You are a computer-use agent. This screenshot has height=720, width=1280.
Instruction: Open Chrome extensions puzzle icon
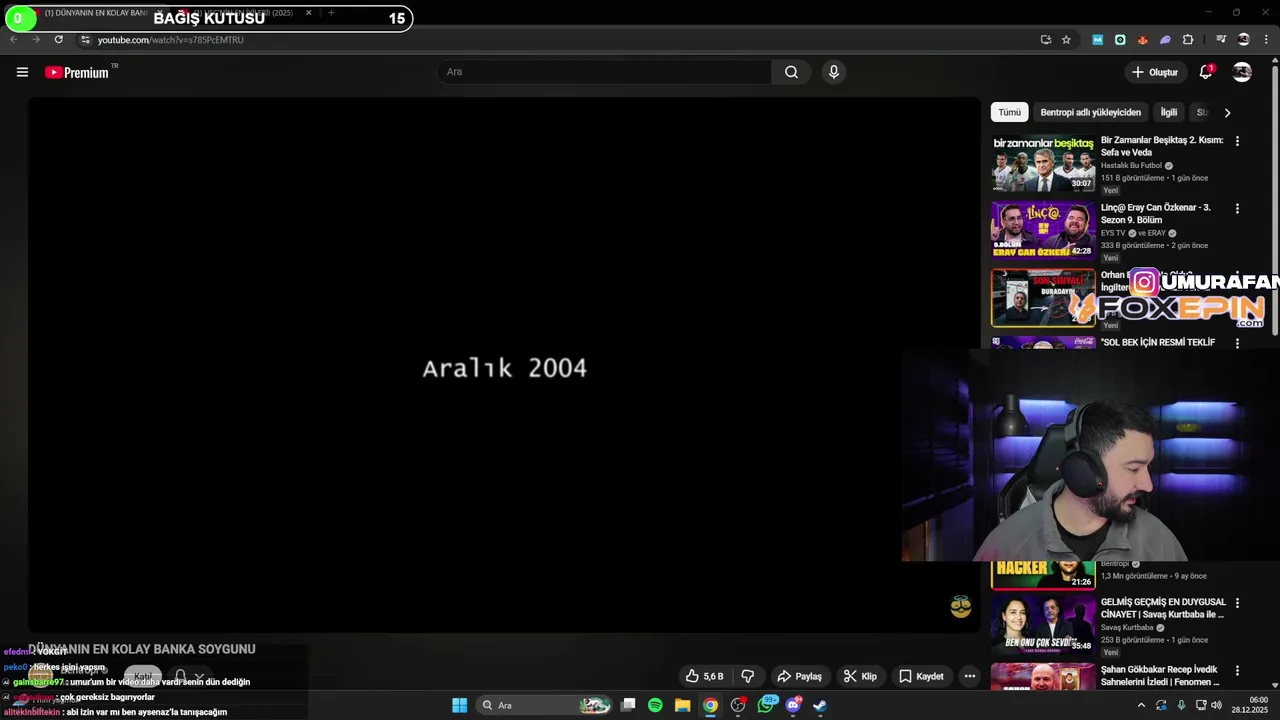pos(1188,40)
